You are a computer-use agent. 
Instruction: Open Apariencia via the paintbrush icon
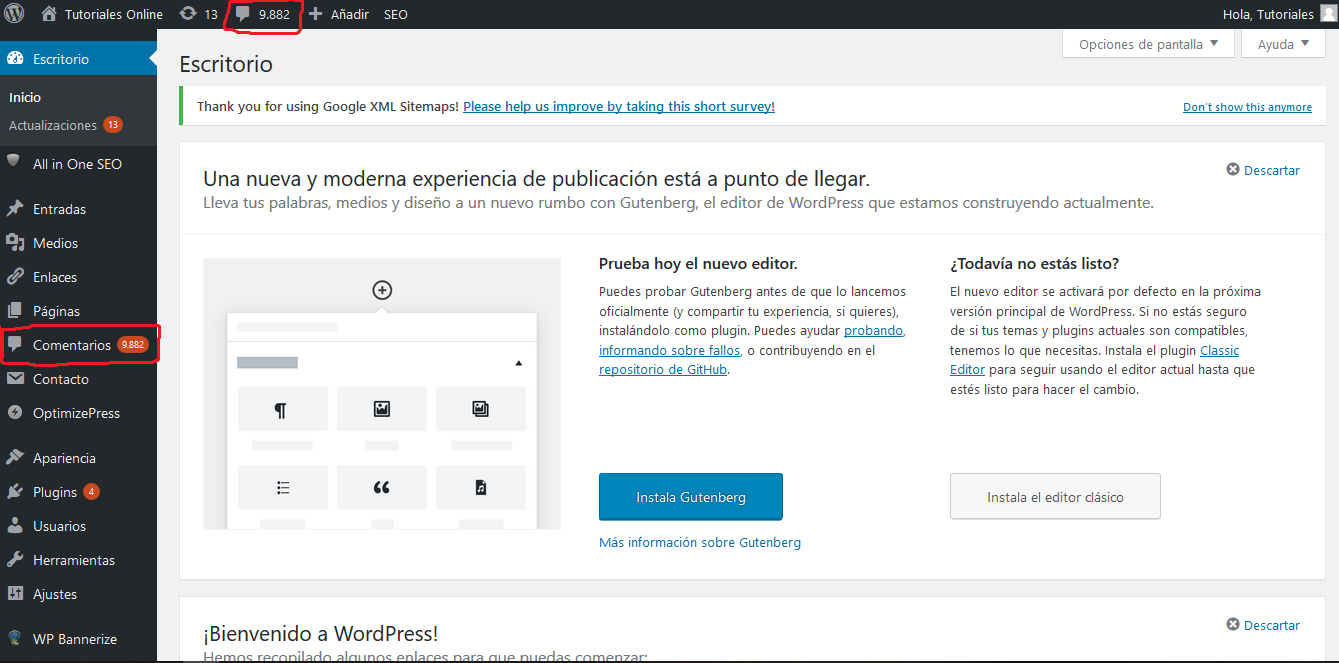point(15,458)
